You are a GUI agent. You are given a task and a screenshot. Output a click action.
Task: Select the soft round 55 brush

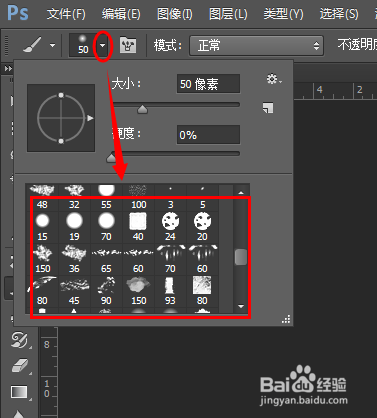106,196
